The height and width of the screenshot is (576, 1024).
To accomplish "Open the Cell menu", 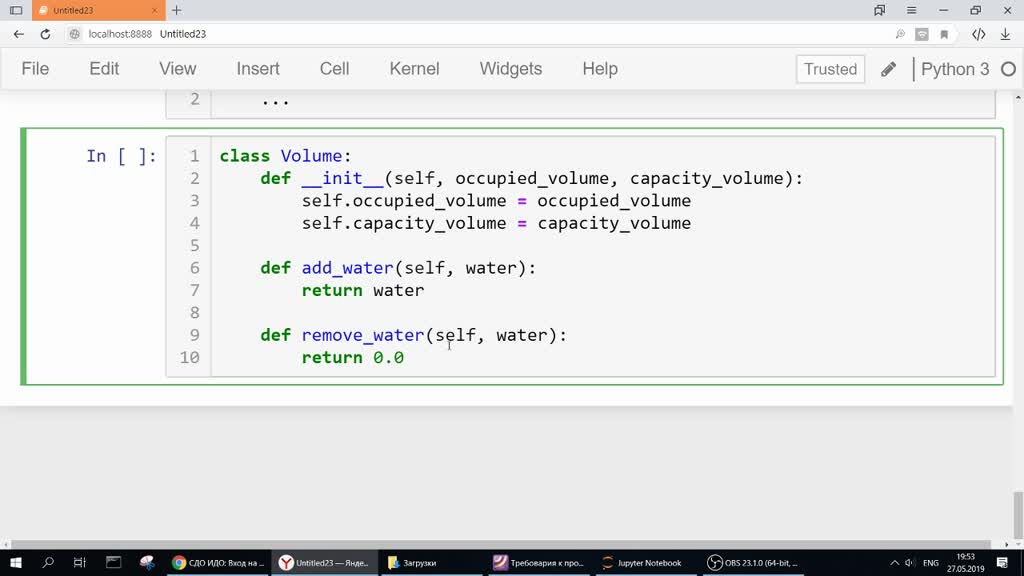I will pos(334,69).
